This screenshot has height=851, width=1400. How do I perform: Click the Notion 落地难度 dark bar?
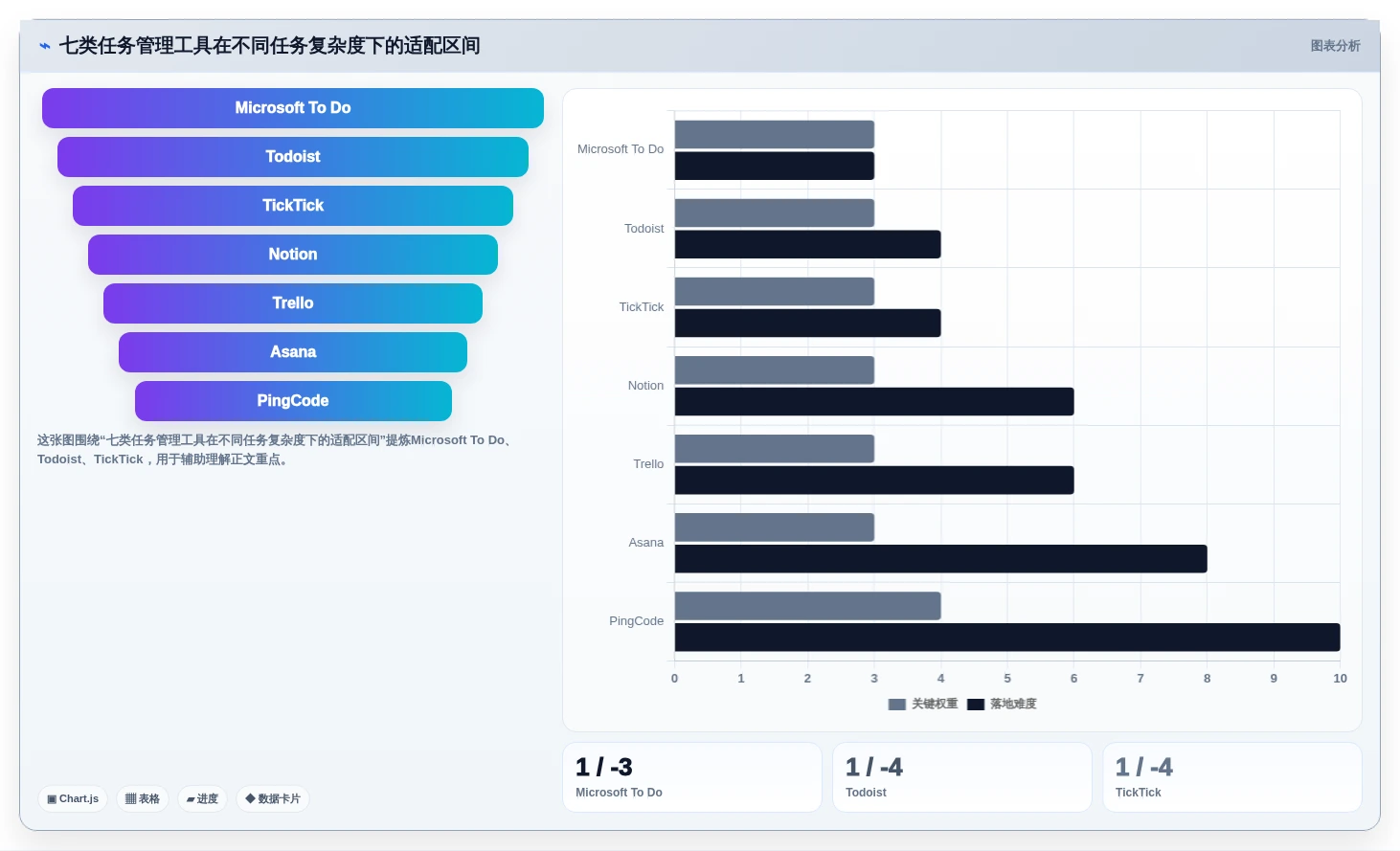[x=874, y=402]
